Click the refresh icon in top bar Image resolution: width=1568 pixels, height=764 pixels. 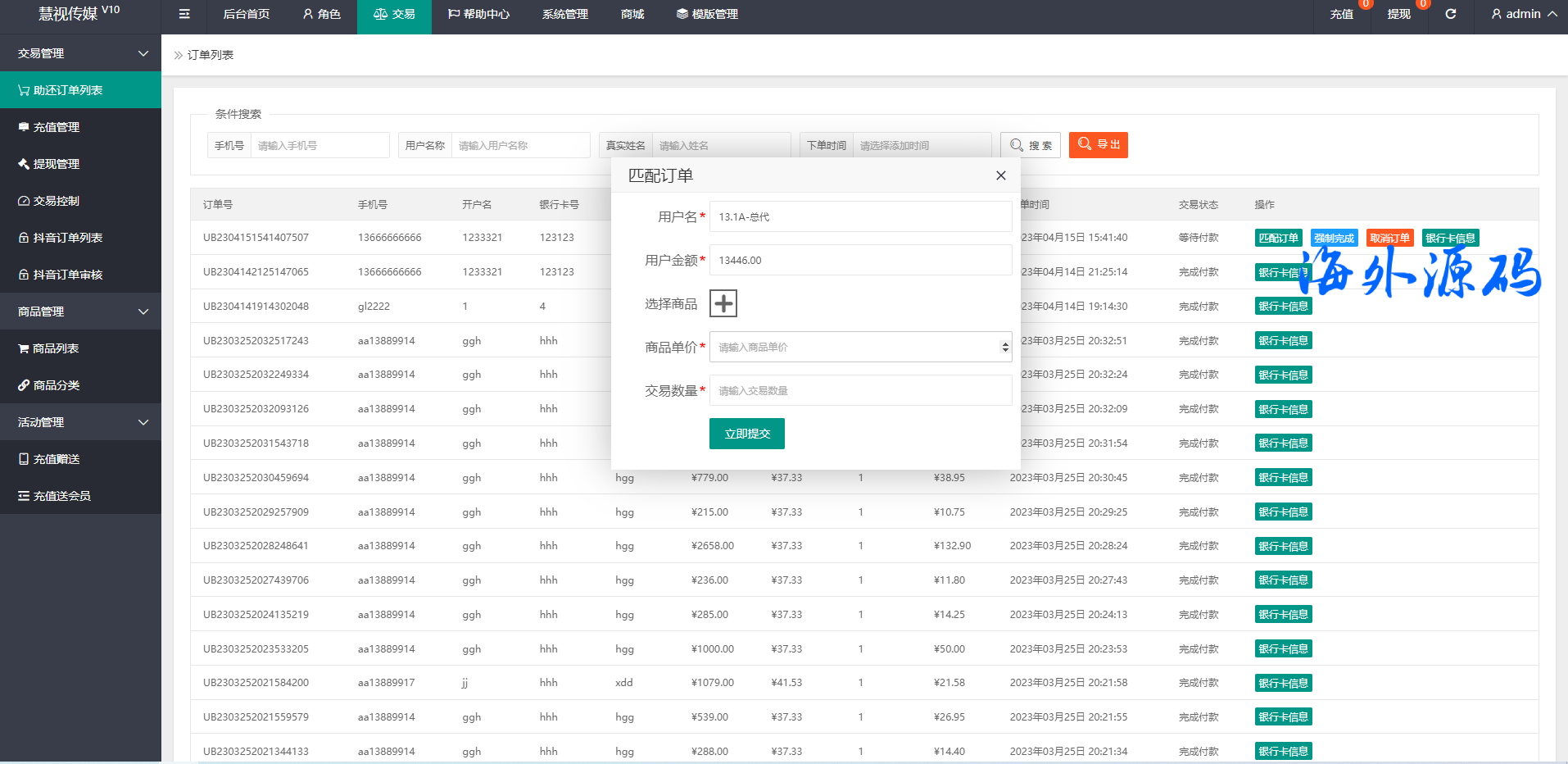click(1450, 14)
